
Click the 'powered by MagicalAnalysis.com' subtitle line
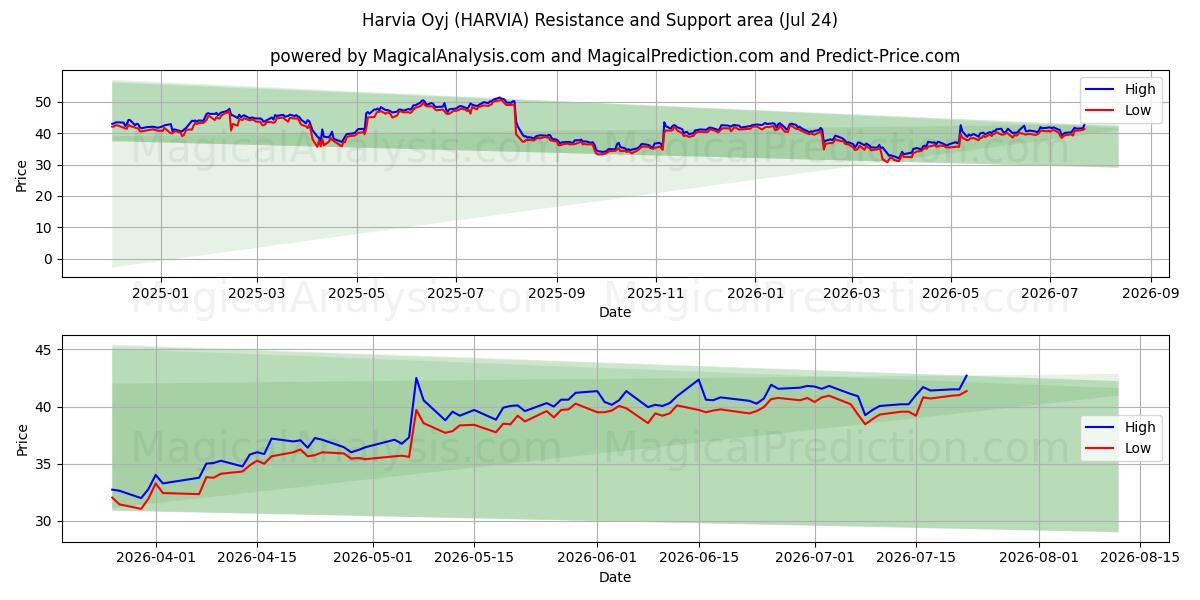coord(615,56)
